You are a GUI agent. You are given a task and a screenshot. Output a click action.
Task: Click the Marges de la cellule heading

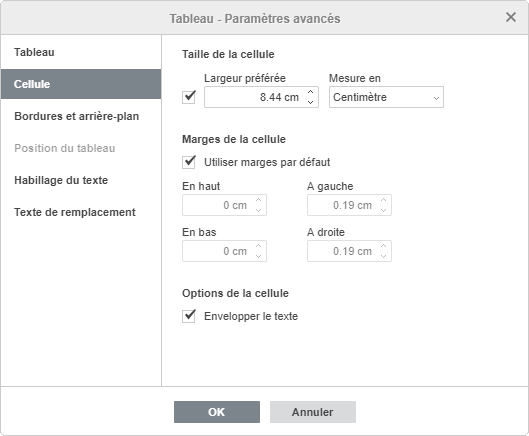(x=234, y=139)
